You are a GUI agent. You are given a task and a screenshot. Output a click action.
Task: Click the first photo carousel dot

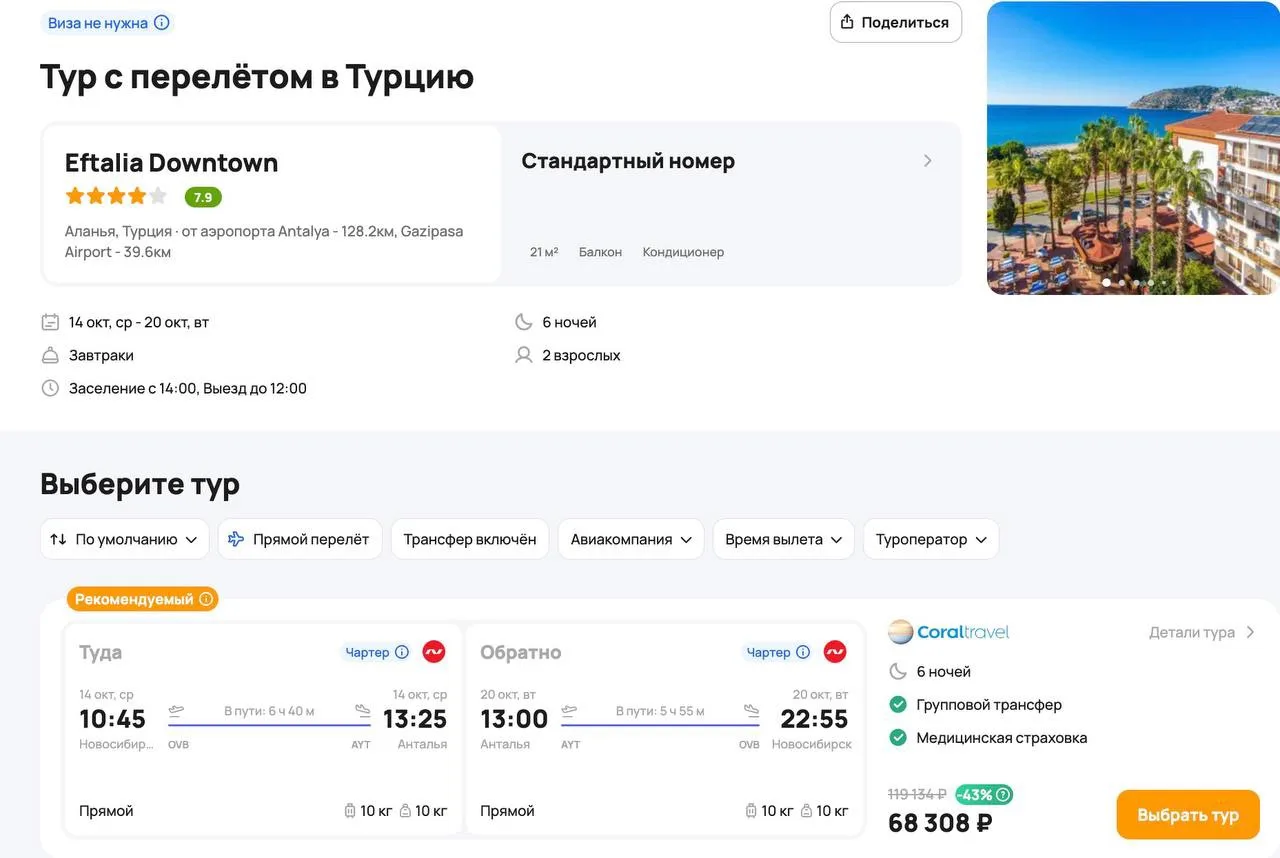coord(1106,283)
